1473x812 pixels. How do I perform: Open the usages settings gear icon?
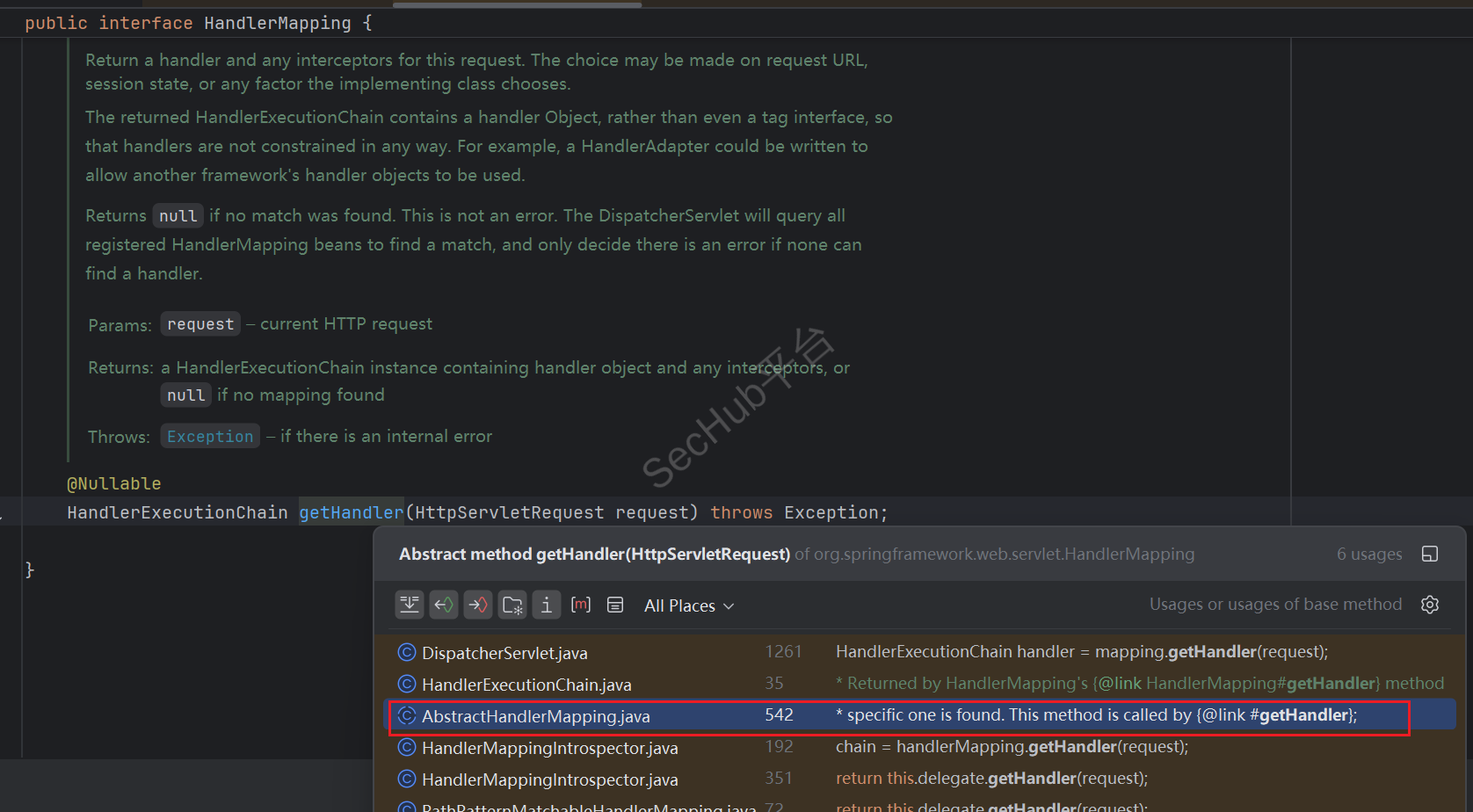pyautogui.click(x=1430, y=605)
